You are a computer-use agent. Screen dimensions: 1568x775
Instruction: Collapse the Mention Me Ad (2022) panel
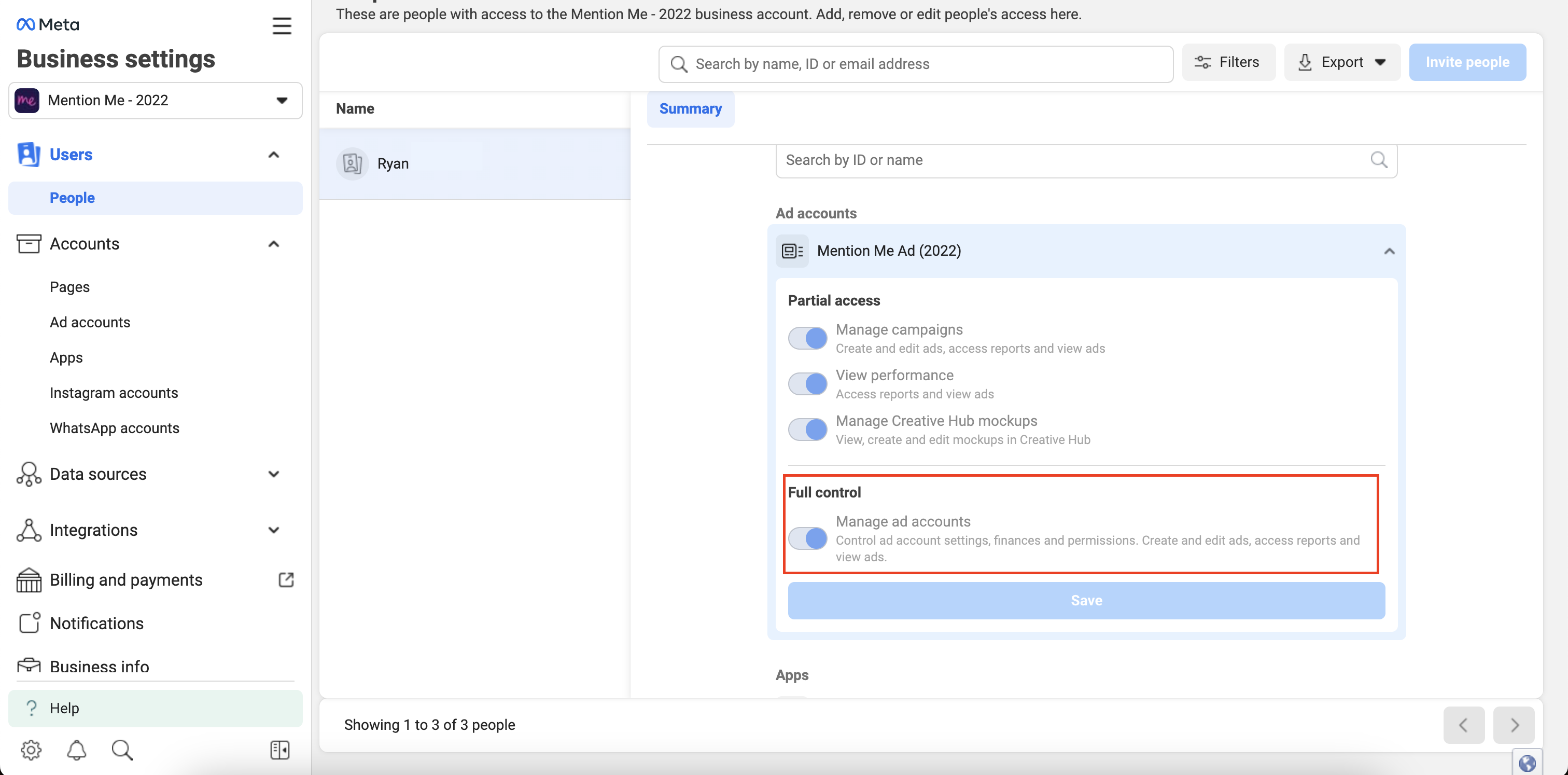[x=1389, y=251]
